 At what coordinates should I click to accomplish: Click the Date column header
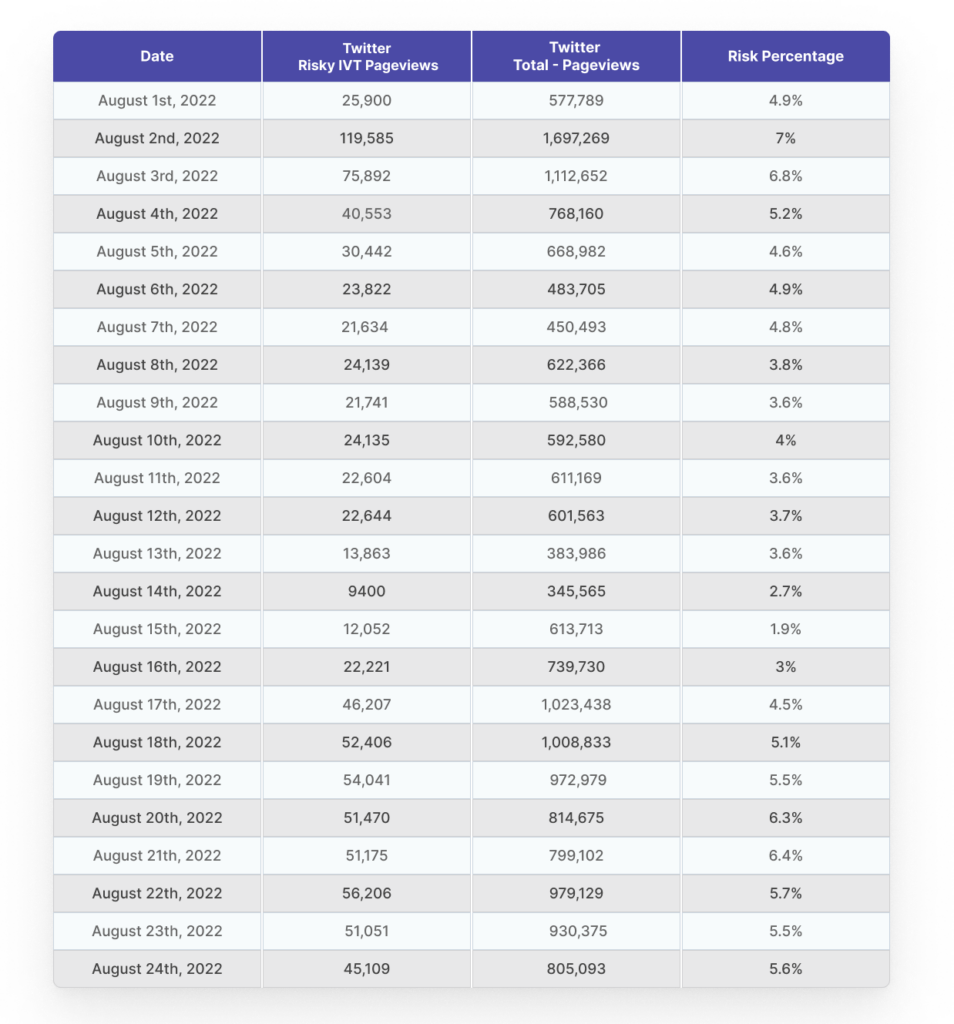157,56
